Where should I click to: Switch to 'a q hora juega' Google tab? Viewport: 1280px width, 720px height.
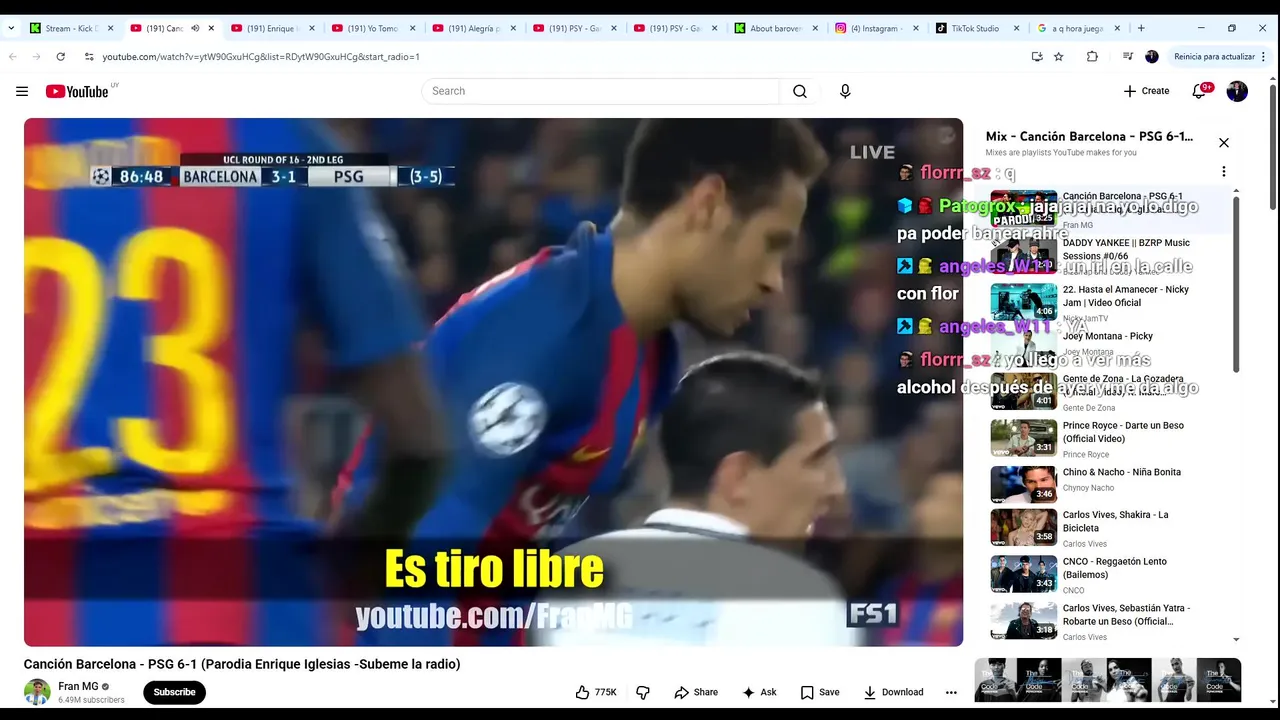1078,28
